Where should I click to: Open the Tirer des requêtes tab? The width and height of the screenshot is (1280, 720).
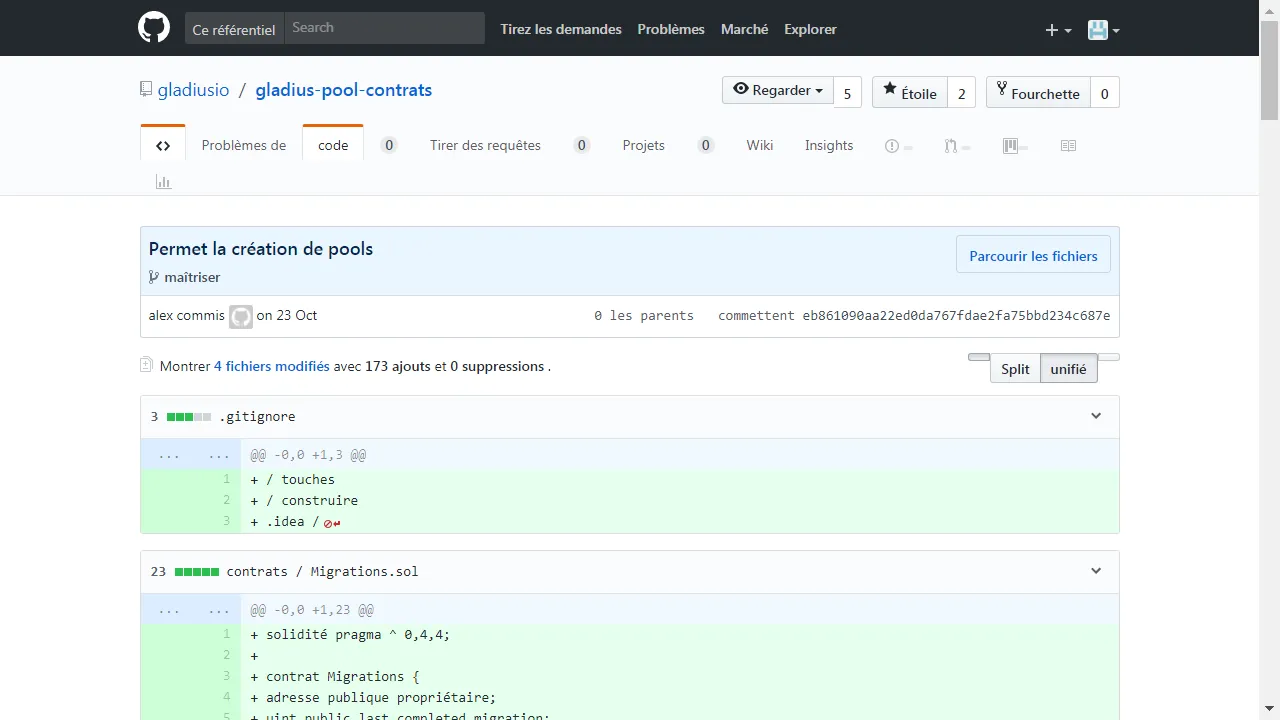[x=485, y=145]
